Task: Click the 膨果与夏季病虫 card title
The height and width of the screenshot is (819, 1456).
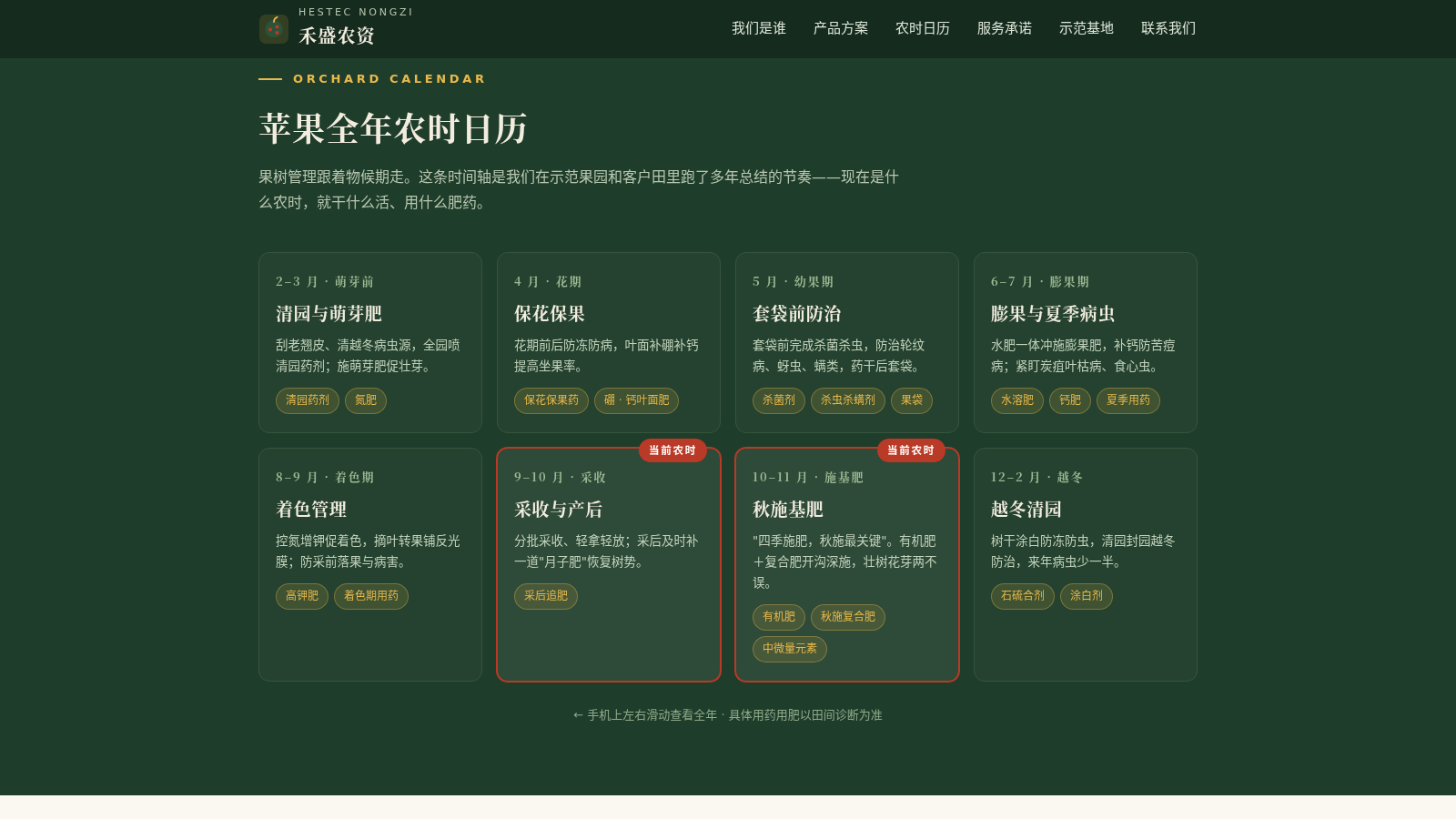Action: coord(1053,314)
